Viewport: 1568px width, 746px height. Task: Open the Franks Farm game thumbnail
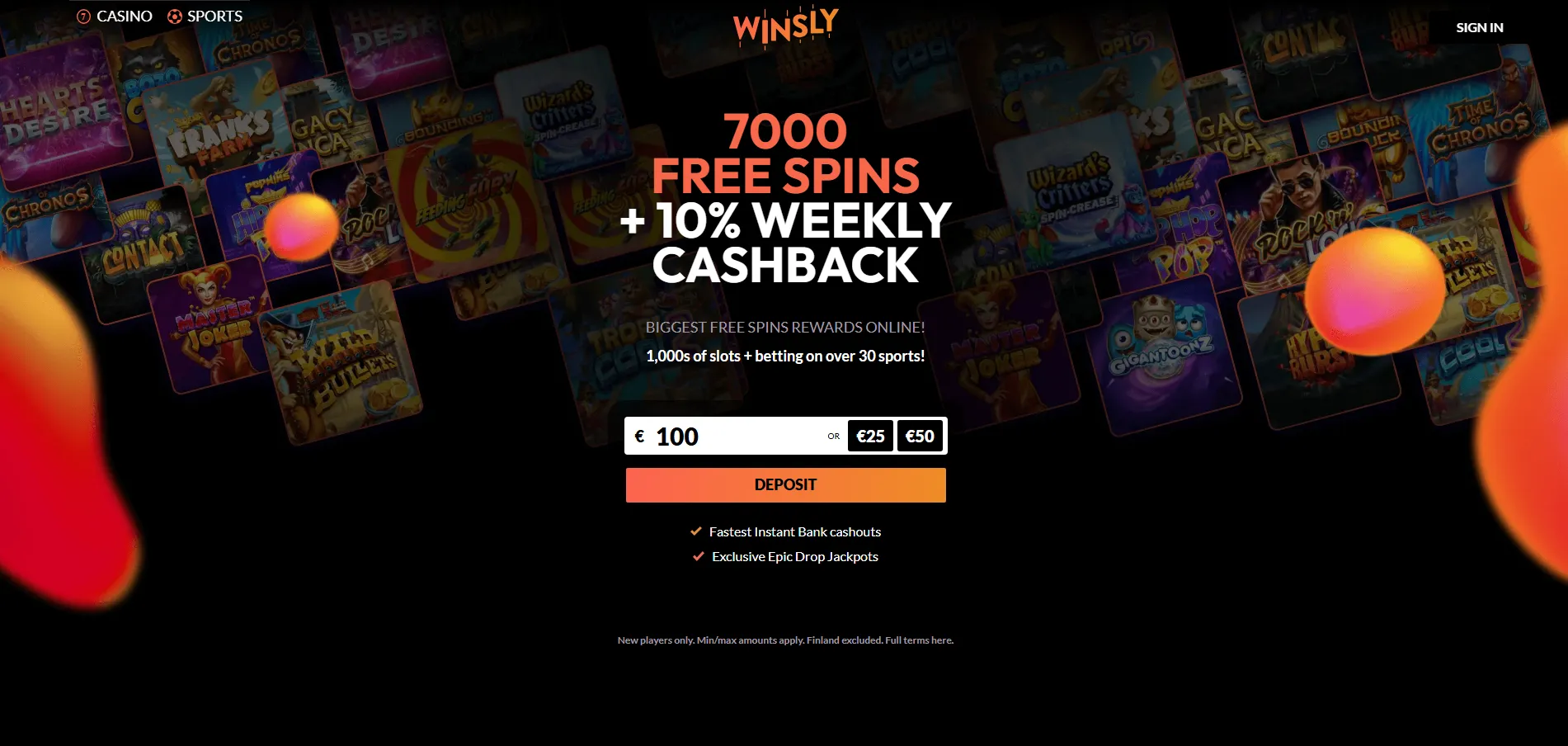[219, 132]
